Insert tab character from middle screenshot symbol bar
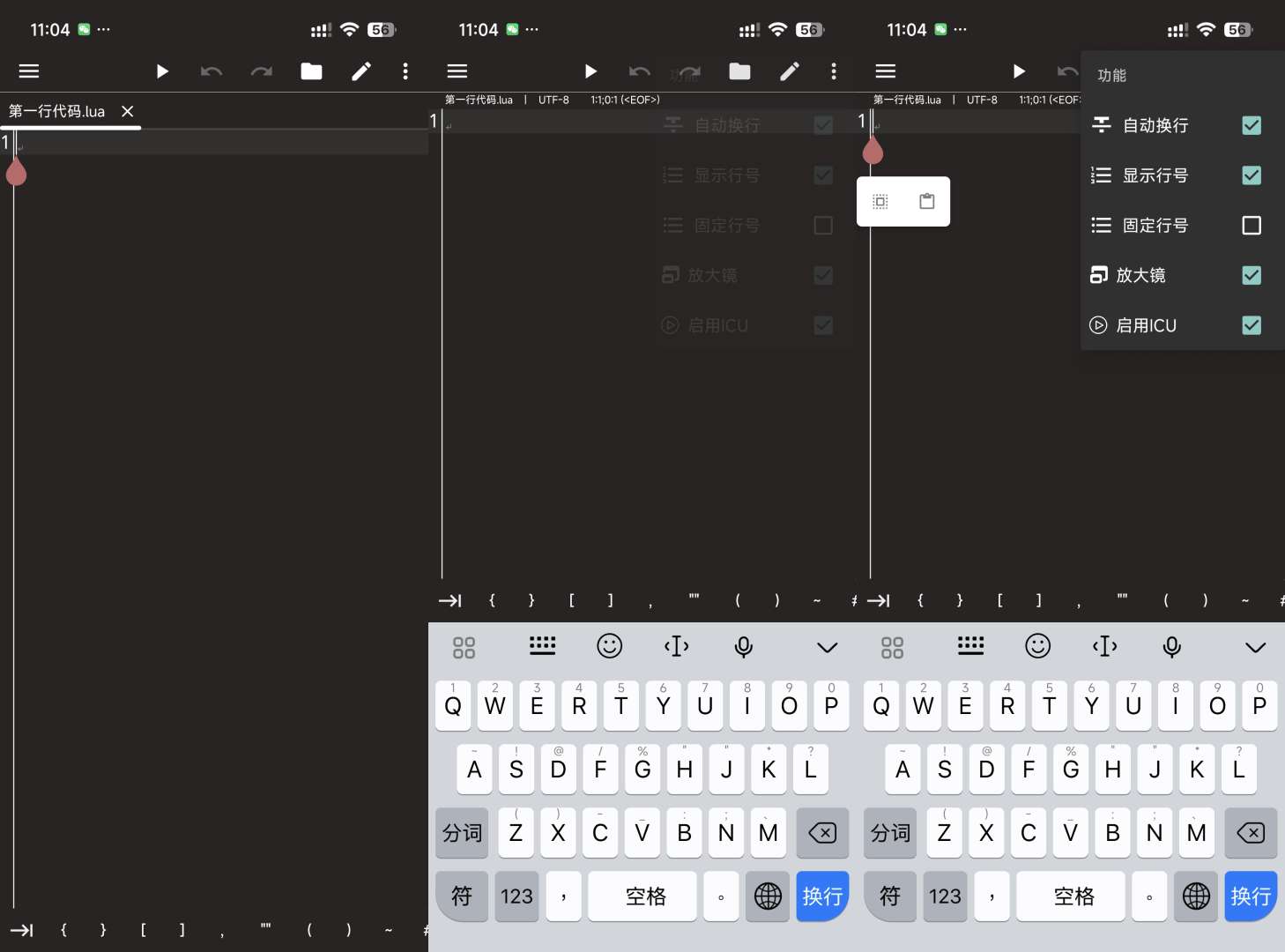 tap(449, 600)
